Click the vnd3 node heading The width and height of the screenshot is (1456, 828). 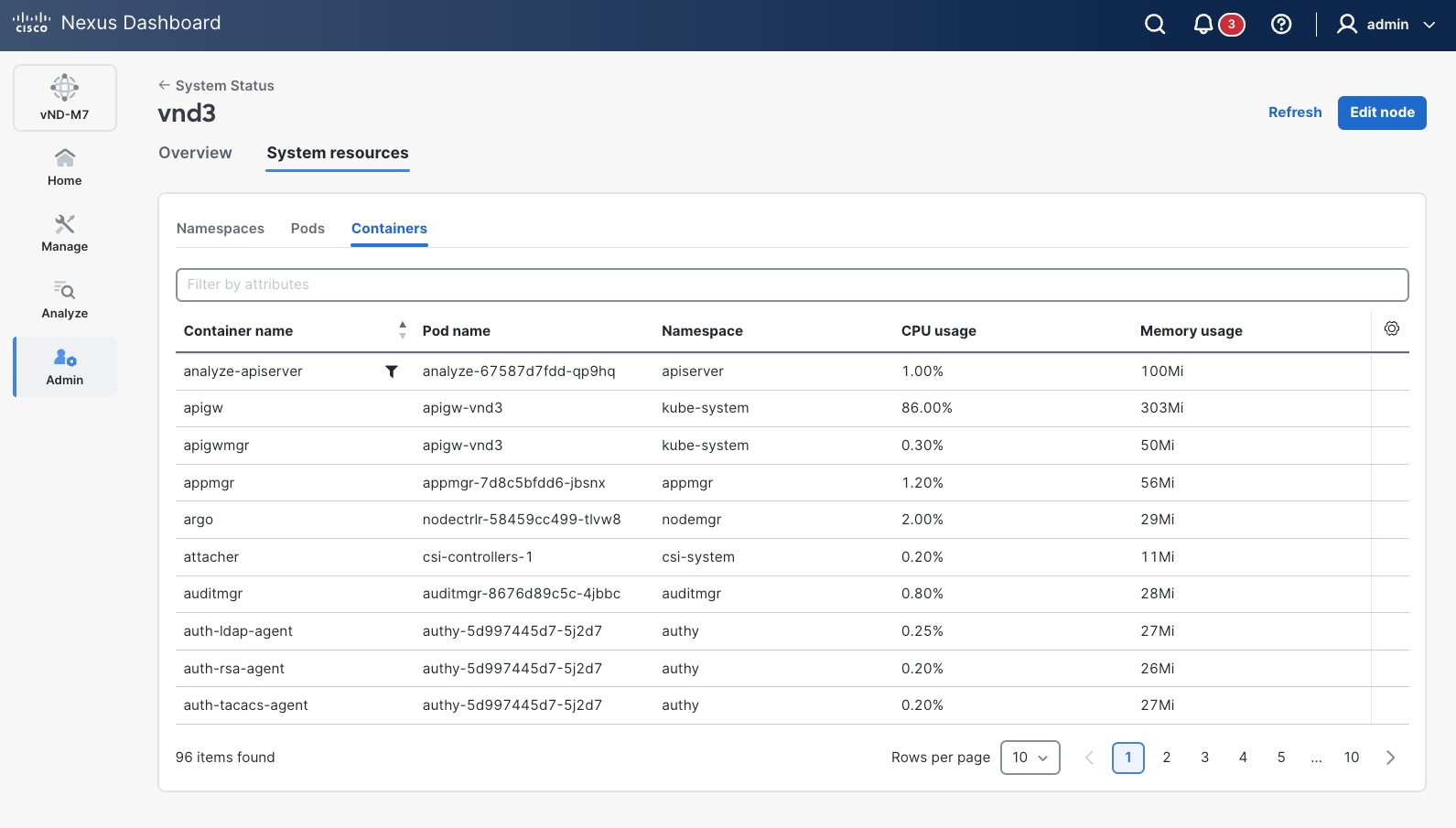pyautogui.click(x=187, y=113)
